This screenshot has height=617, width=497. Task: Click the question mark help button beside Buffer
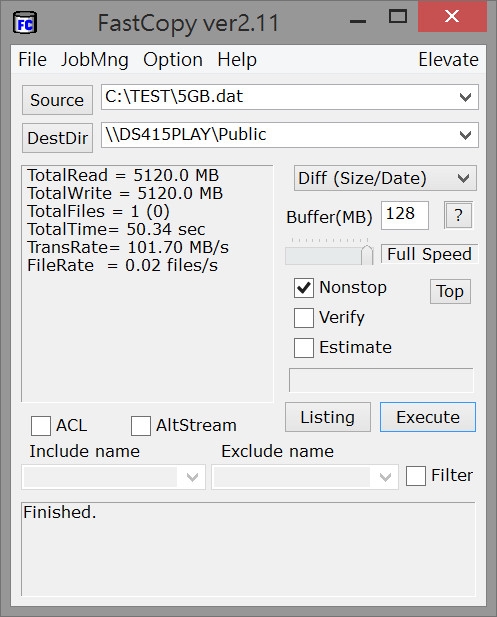[458, 215]
